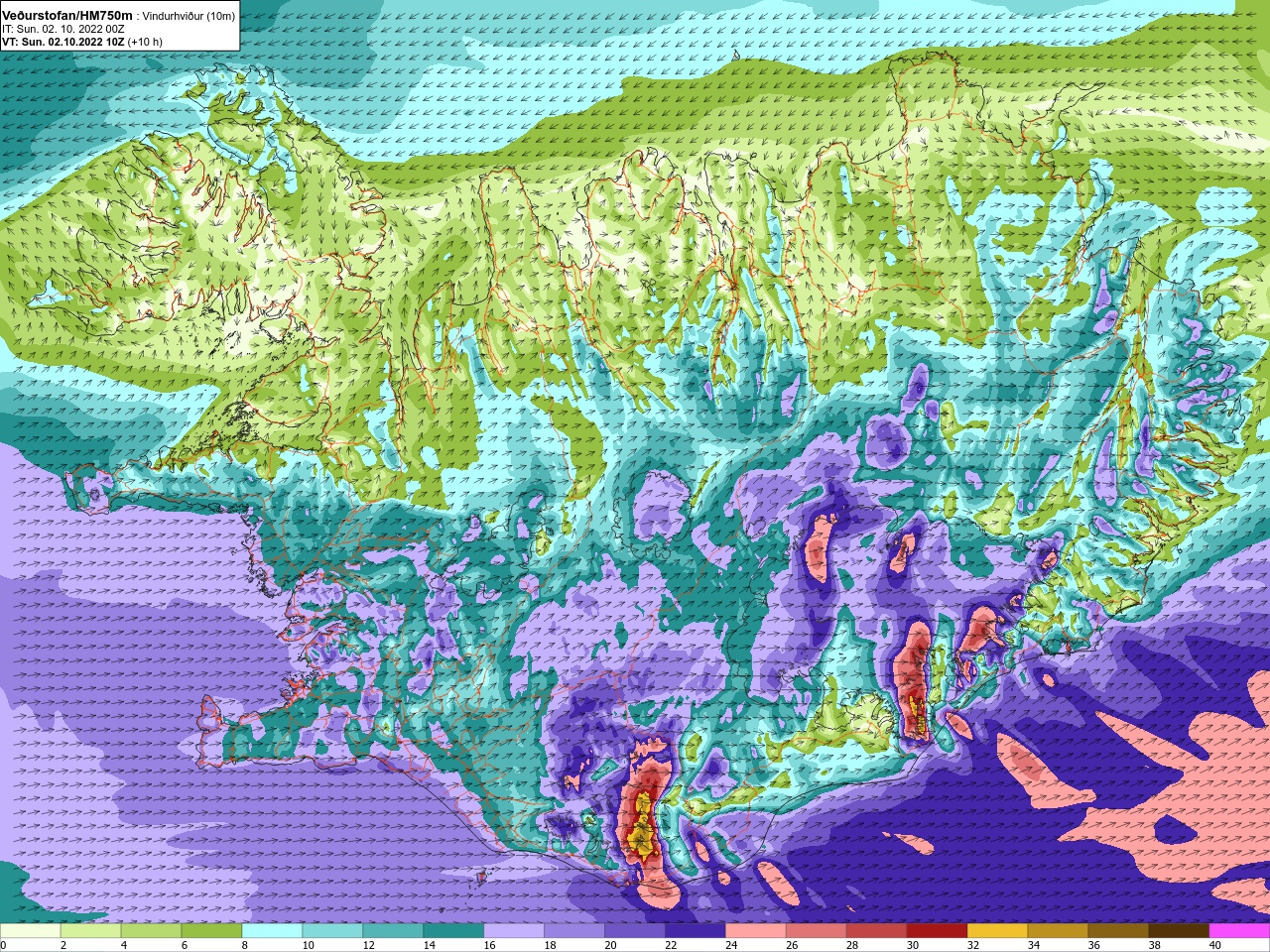
Task: Click the light pink 24–26 legend swatch
Action: 757,931
